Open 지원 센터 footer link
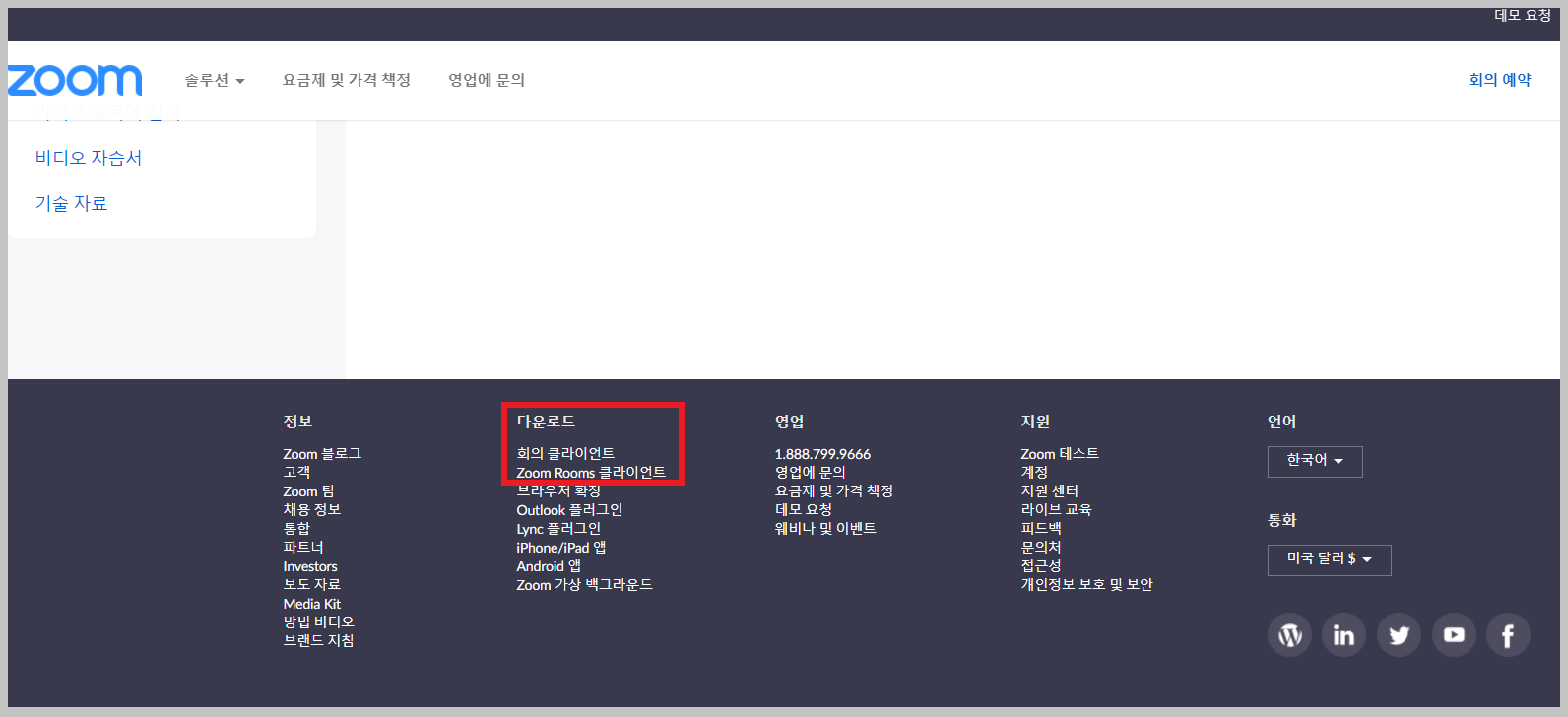1568x717 pixels. 1050,491
